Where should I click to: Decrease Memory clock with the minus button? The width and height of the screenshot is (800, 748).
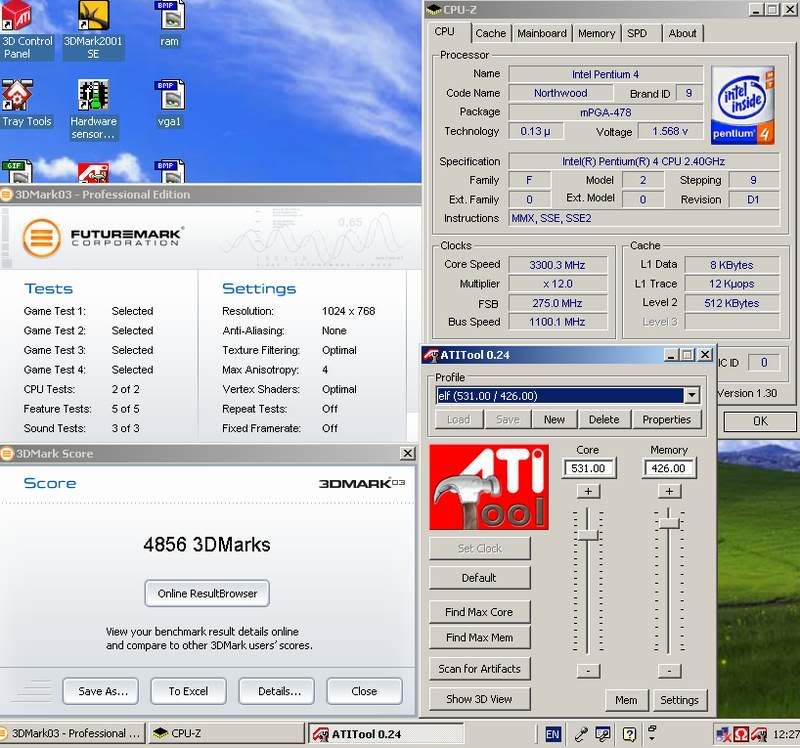click(x=670, y=670)
